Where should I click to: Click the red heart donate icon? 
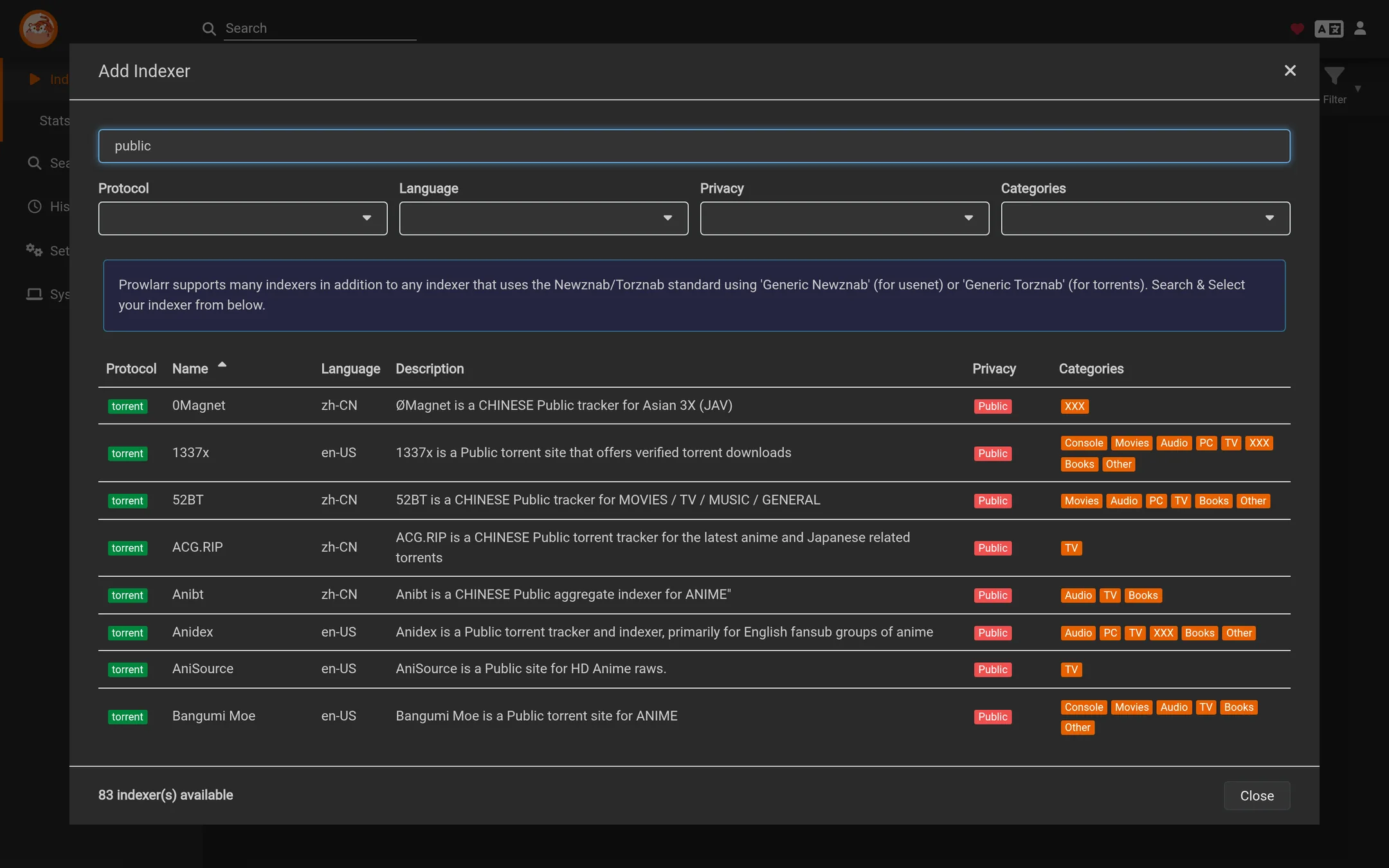(x=1297, y=29)
